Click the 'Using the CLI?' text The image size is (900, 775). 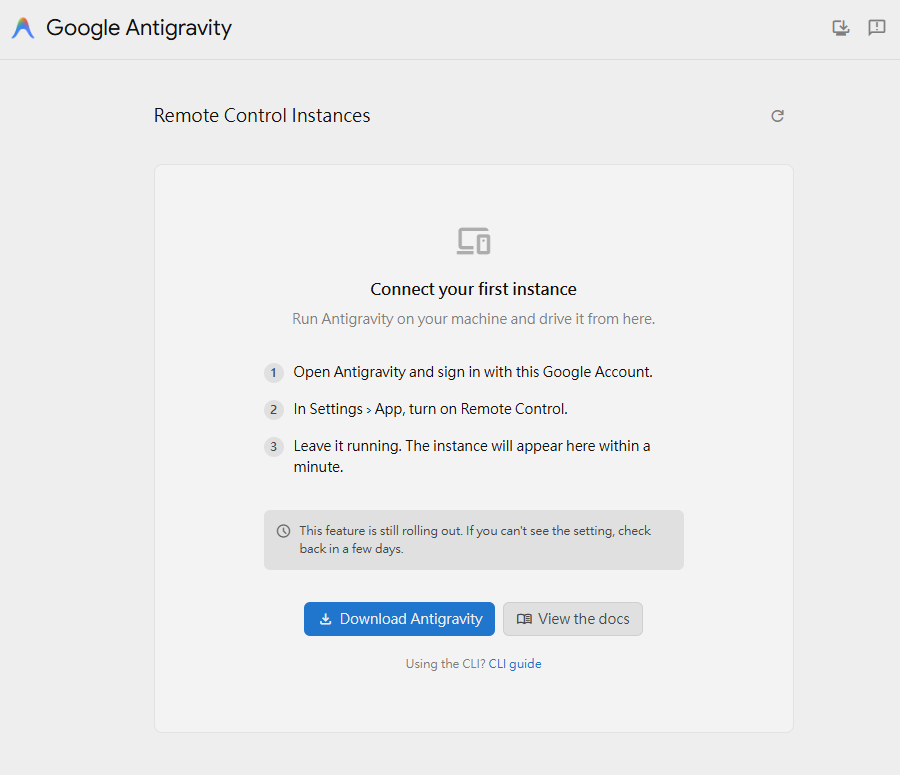coord(445,664)
